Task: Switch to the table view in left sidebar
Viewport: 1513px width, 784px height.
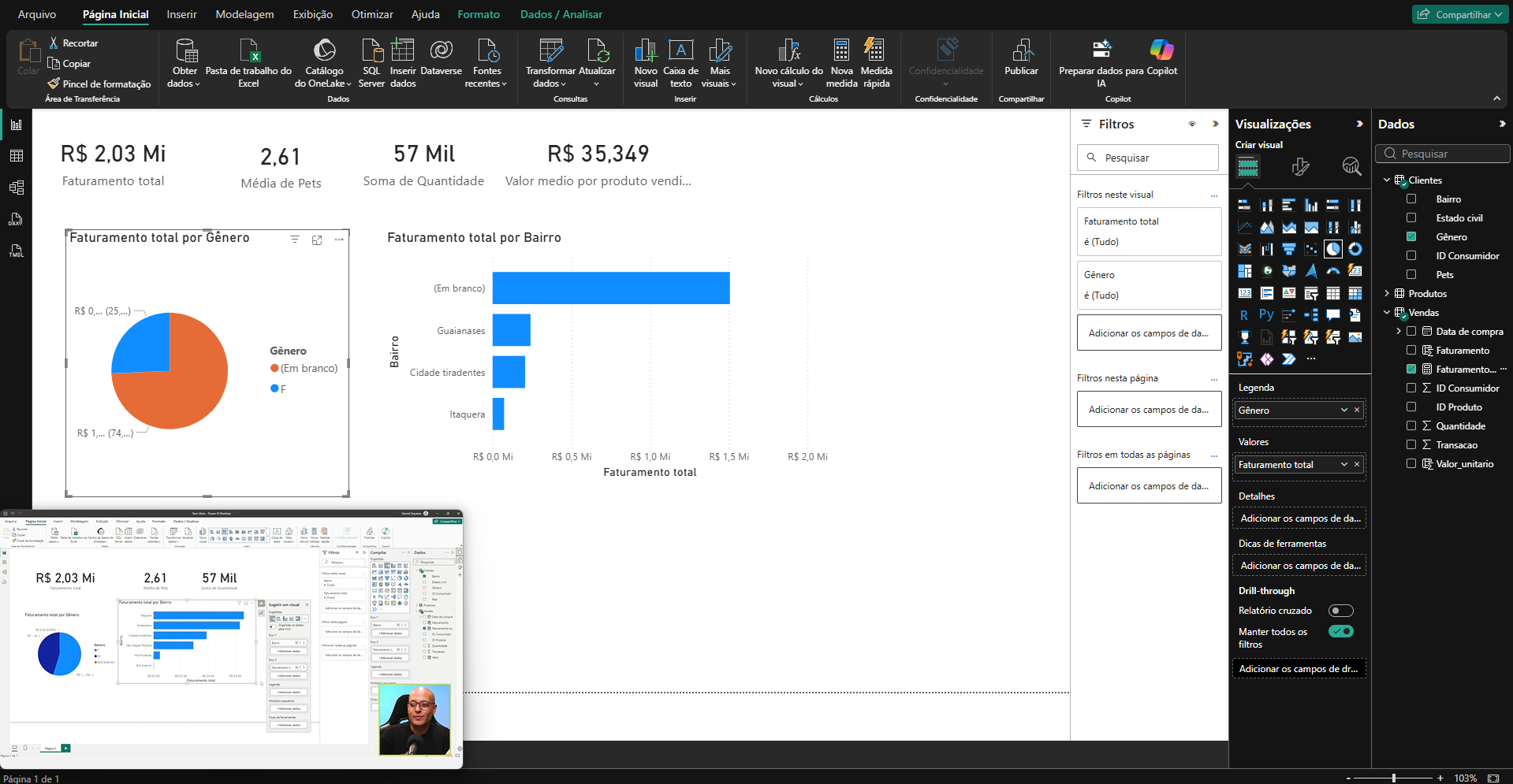Action: (x=17, y=156)
